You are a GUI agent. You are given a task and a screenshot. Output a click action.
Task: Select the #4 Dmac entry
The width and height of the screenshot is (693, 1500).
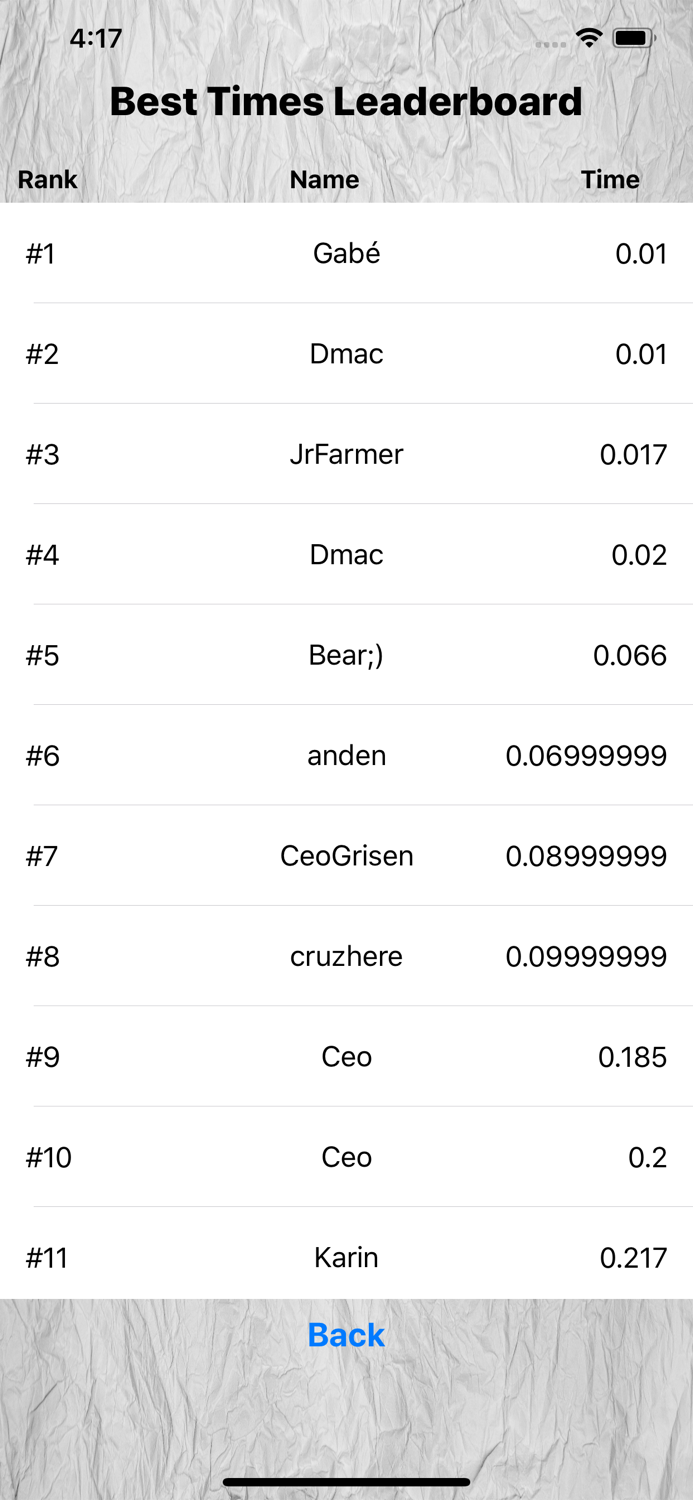point(346,555)
